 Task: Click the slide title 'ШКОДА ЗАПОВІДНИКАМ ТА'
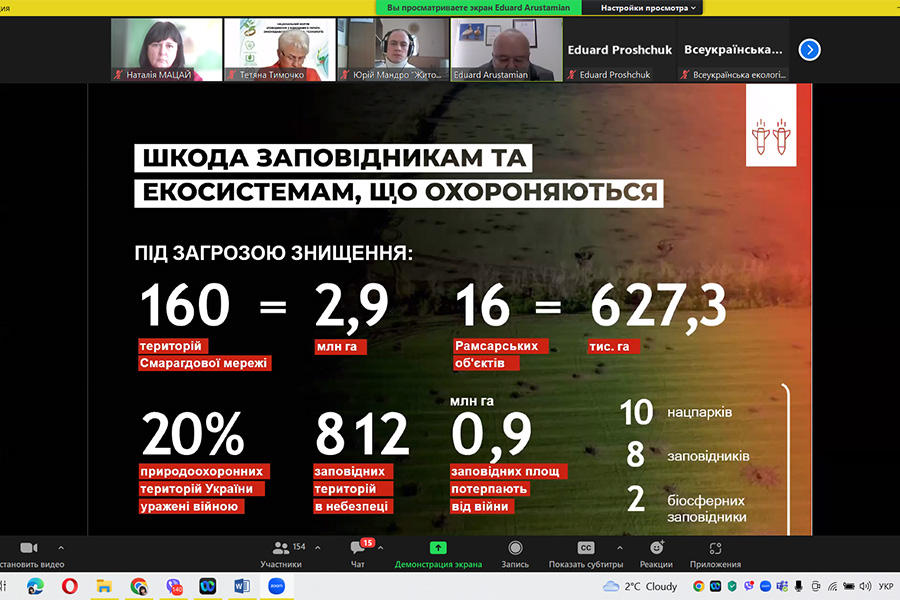tap(333, 158)
